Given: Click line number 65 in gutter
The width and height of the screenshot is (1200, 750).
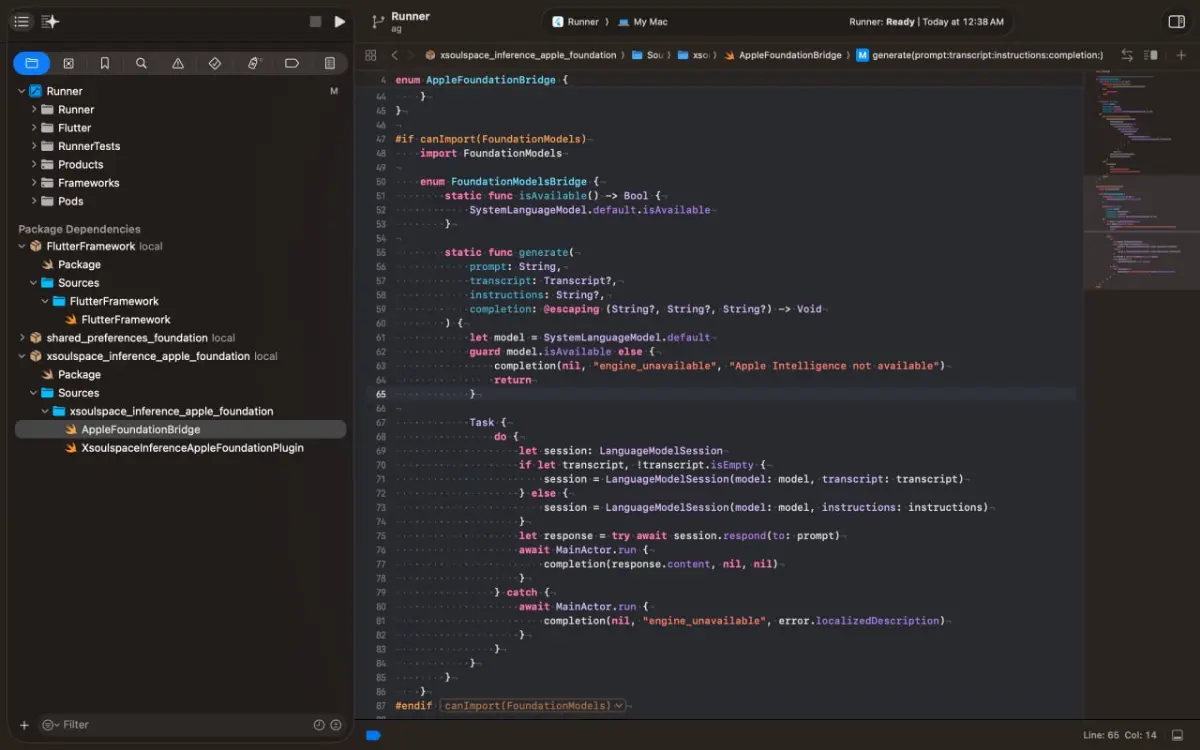Looking at the screenshot, I should (x=380, y=394).
